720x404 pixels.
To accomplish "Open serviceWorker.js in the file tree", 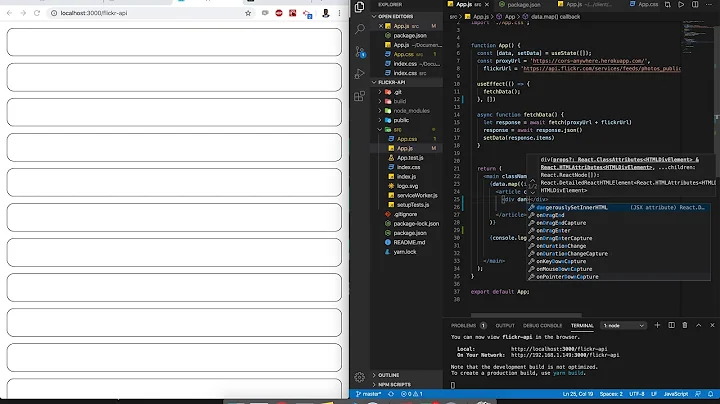I will 417,195.
